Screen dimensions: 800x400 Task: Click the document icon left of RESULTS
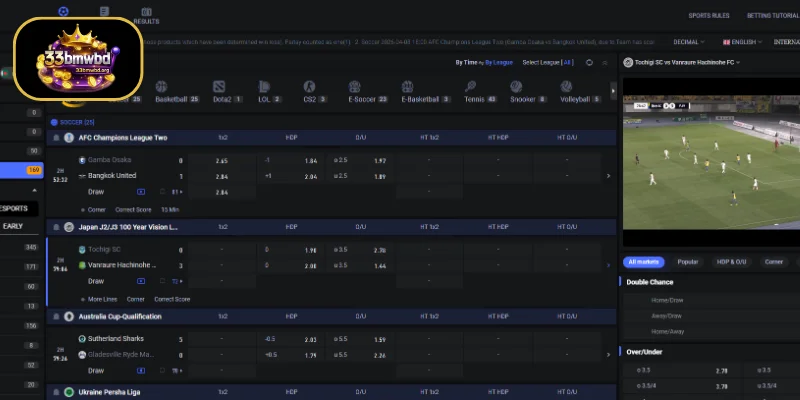105,11
